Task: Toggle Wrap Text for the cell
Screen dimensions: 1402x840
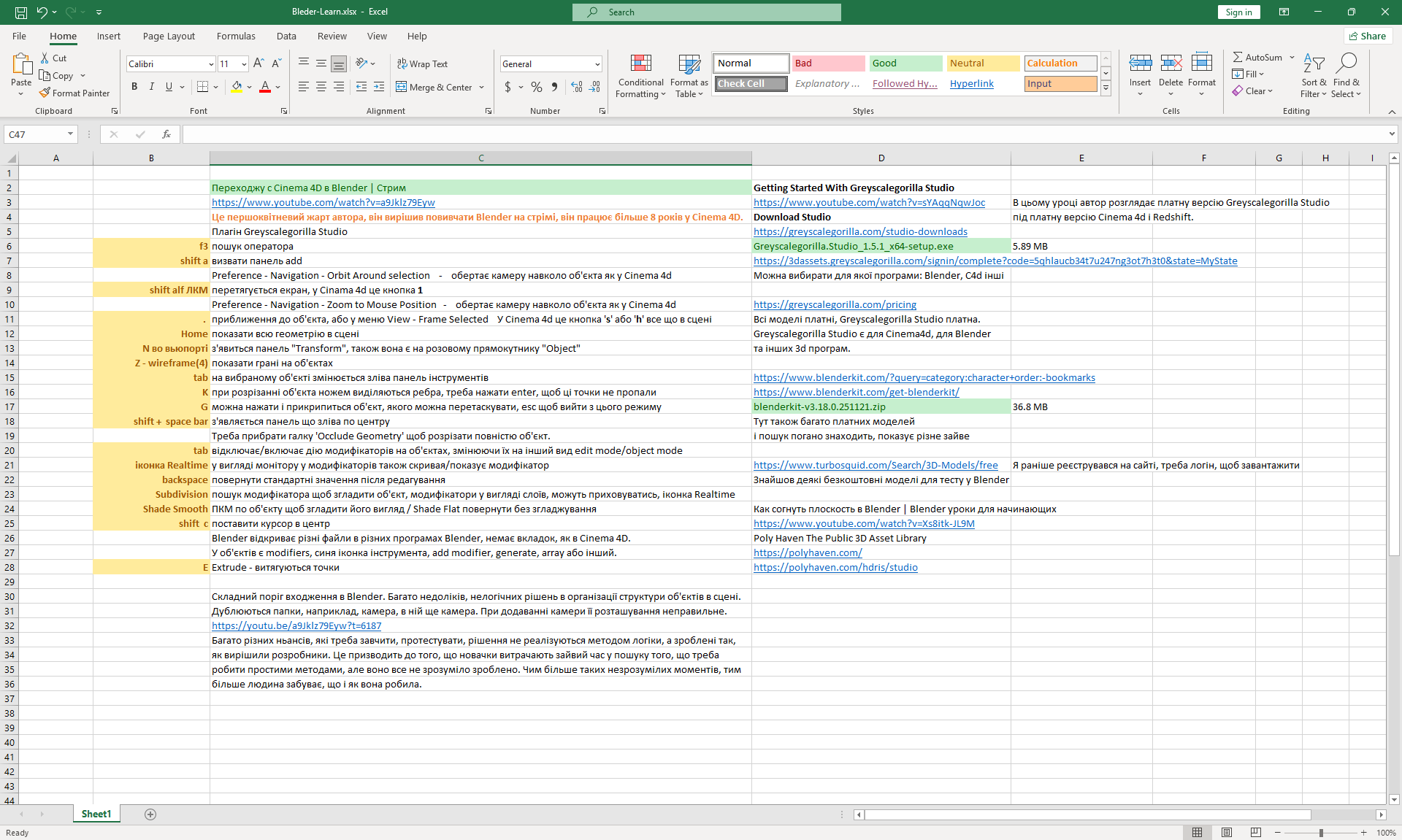Action: coord(422,63)
